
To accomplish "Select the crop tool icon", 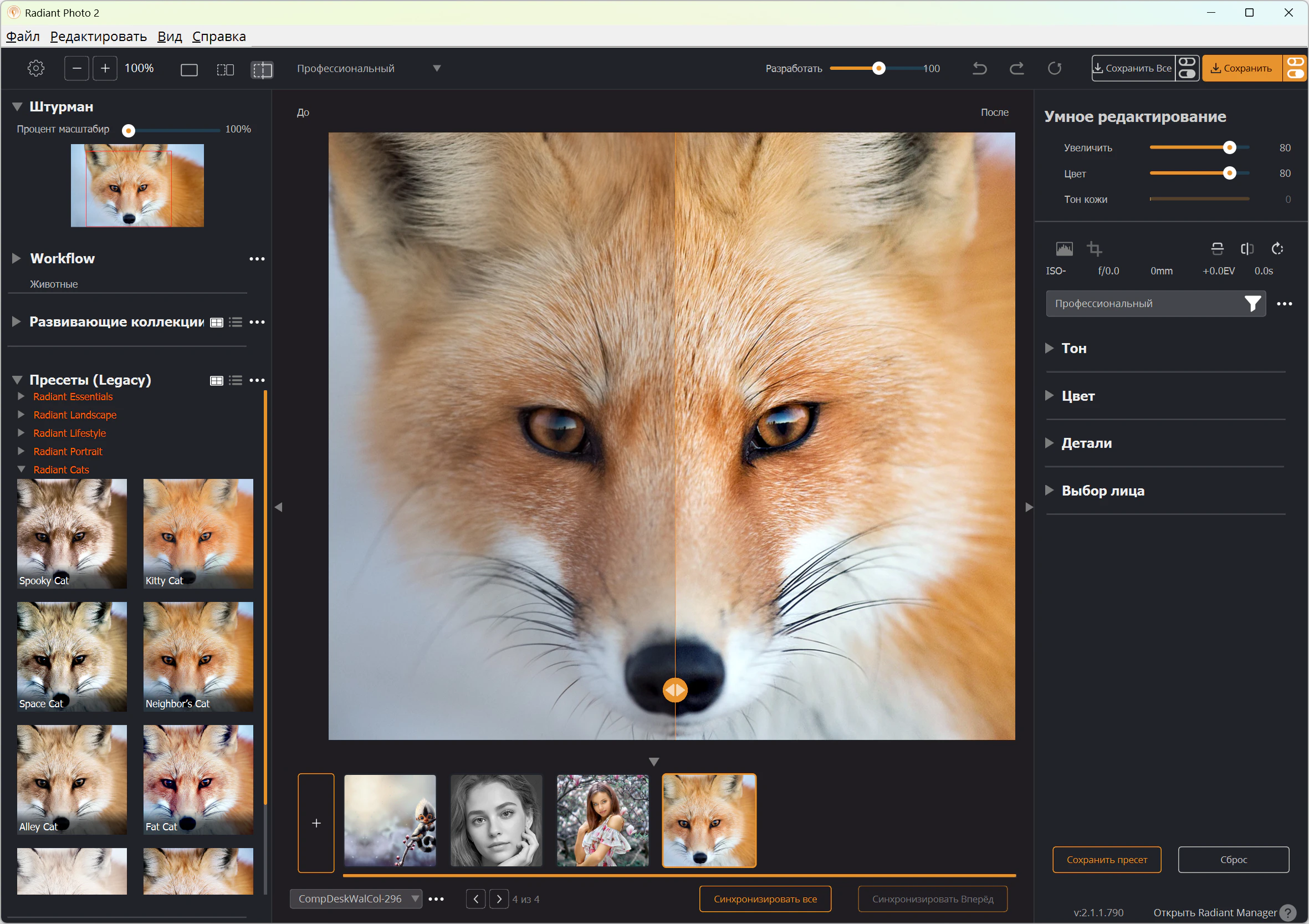I will click(x=1094, y=249).
